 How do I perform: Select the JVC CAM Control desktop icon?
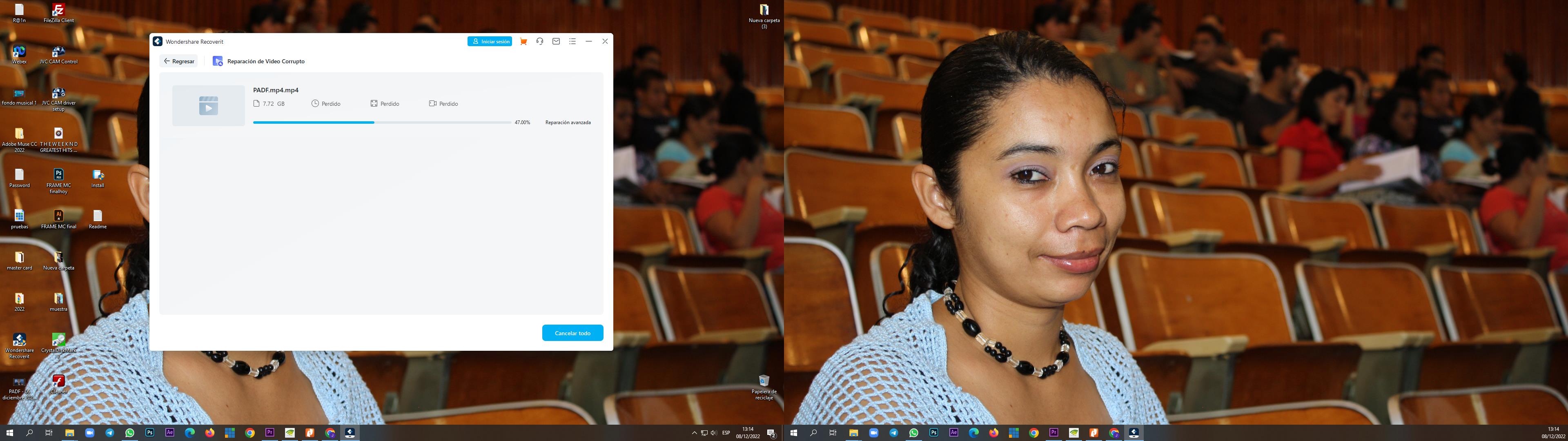click(58, 52)
